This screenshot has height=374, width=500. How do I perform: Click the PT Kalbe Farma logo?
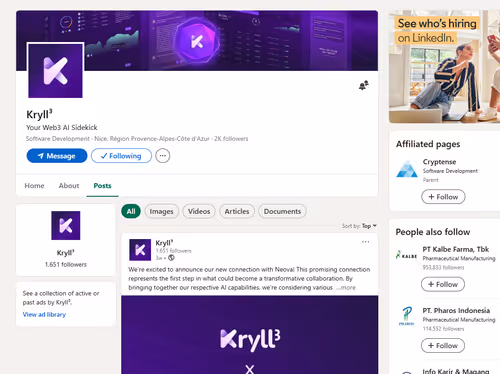pos(406,255)
